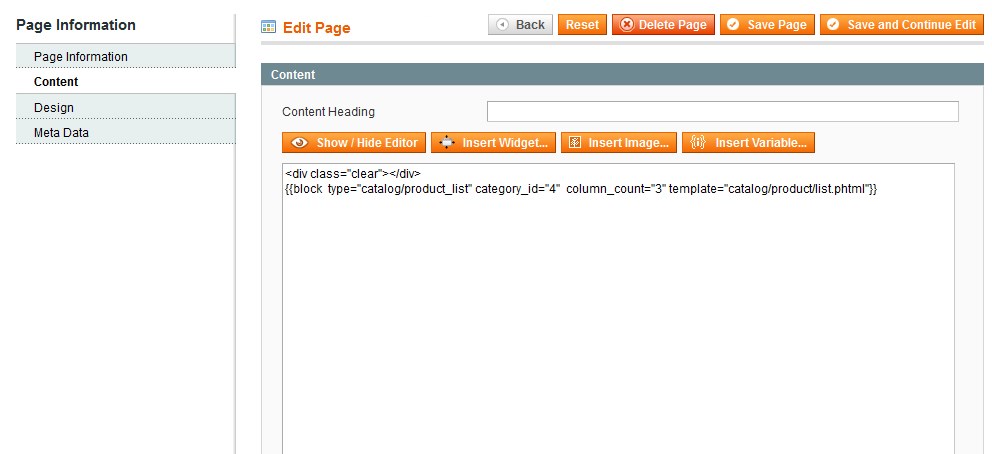
Task: Click the Edit Page title text
Action: point(316,28)
